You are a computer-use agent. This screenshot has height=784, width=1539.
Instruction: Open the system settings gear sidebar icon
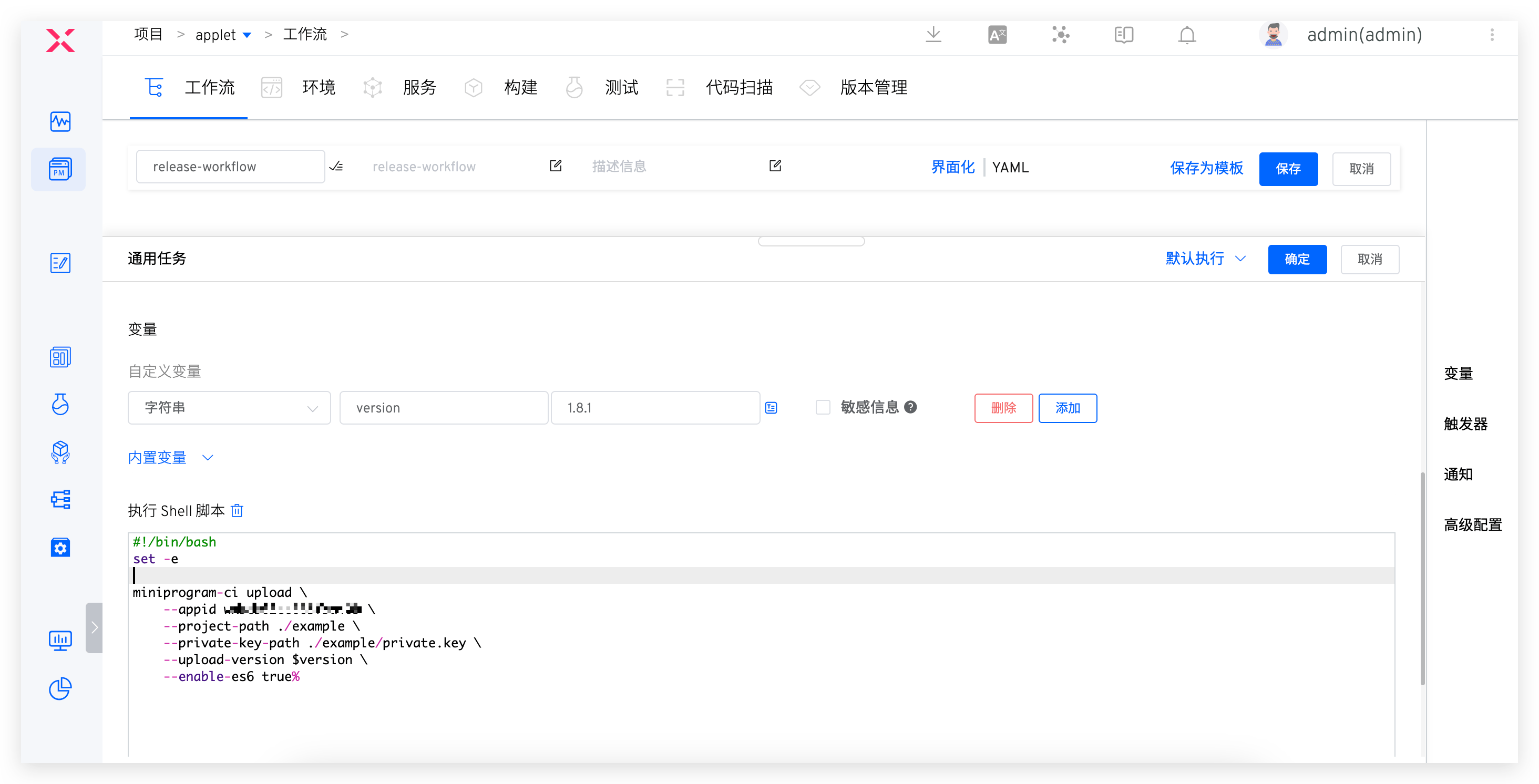click(x=60, y=547)
